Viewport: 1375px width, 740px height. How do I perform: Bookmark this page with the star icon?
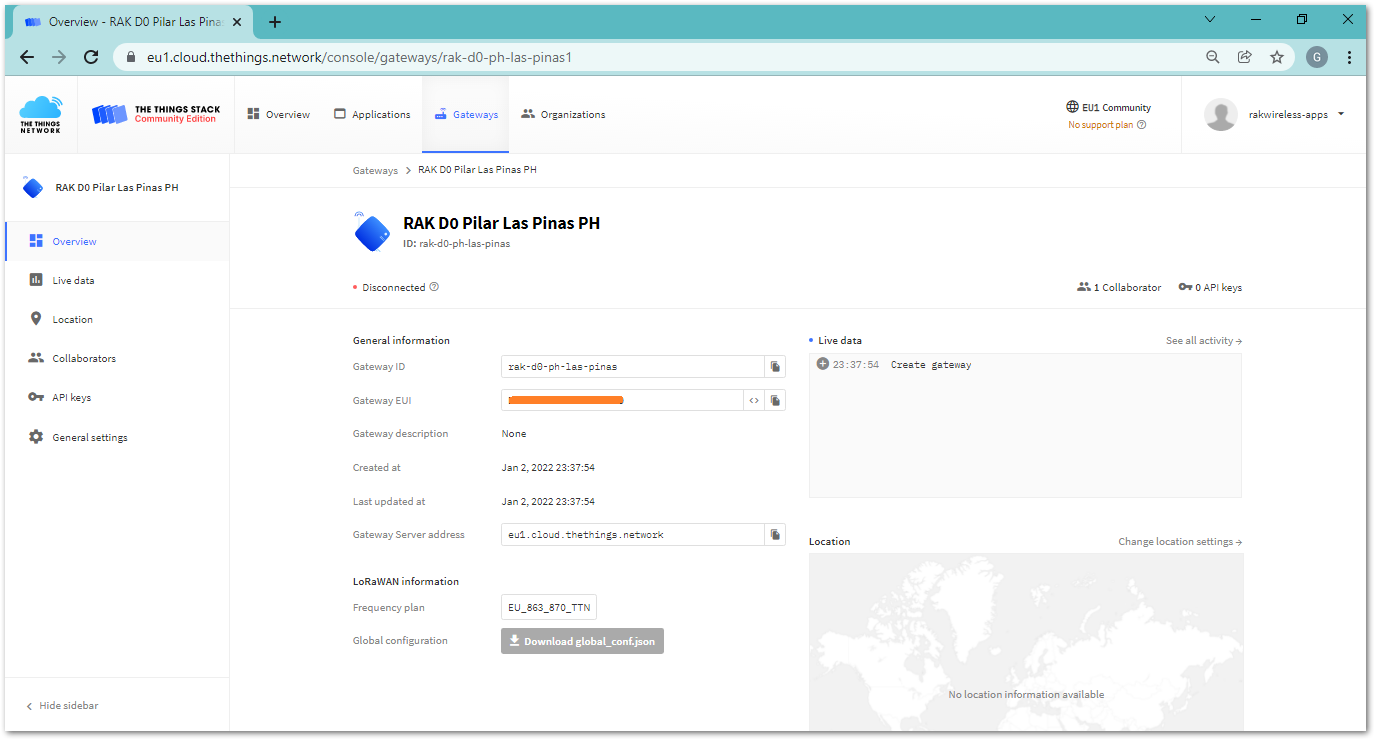[1277, 57]
